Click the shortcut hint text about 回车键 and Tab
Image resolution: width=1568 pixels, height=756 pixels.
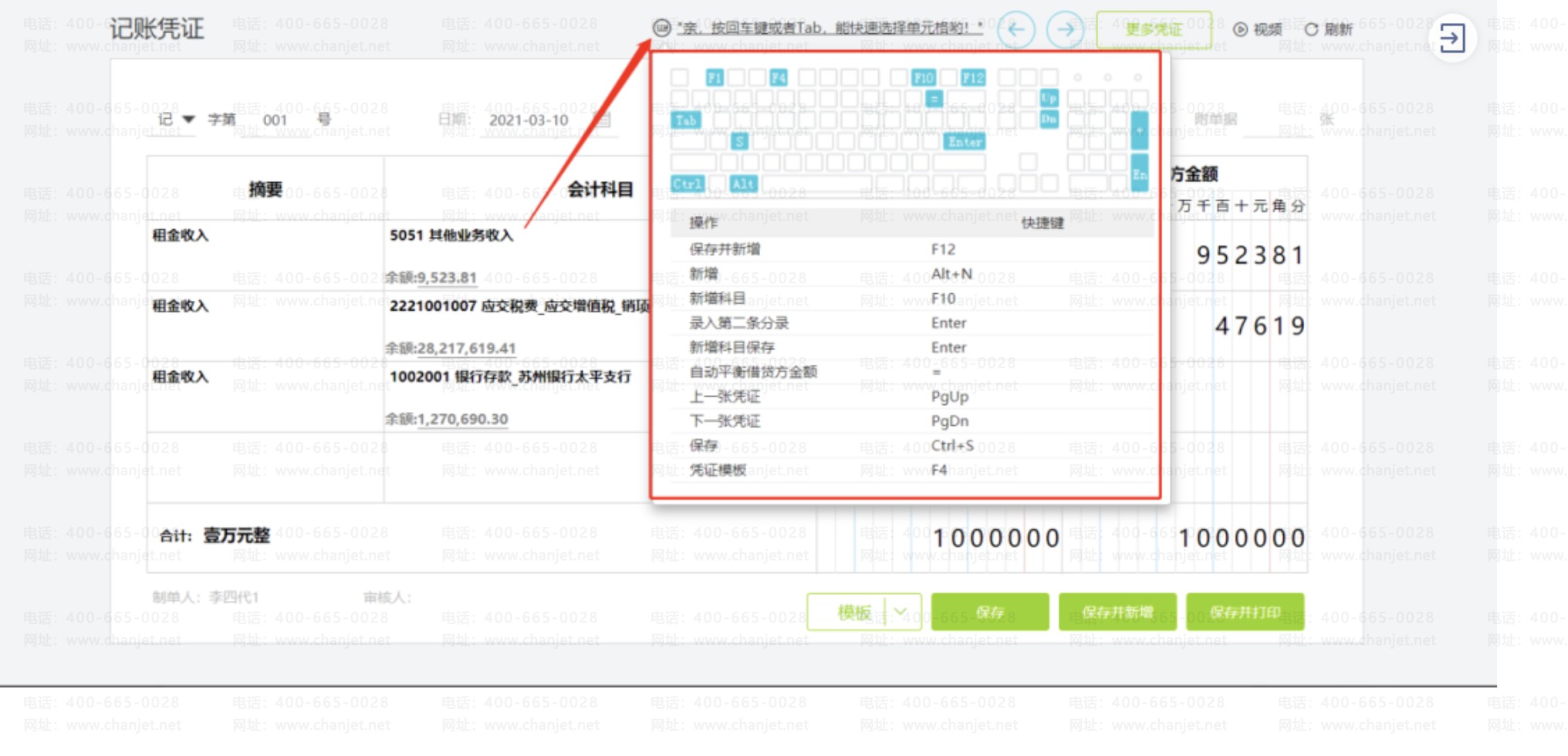[x=830, y=29]
